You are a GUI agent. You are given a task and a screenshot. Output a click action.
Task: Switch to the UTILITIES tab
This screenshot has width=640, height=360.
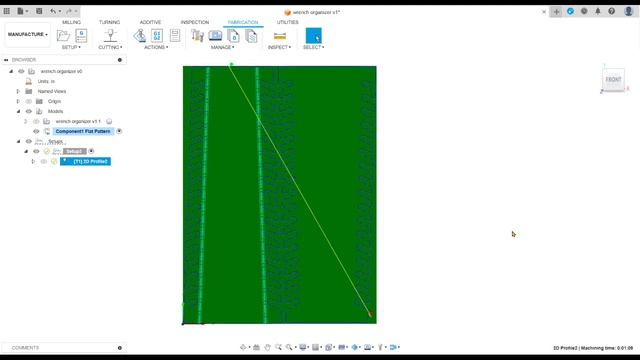pos(287,22)
